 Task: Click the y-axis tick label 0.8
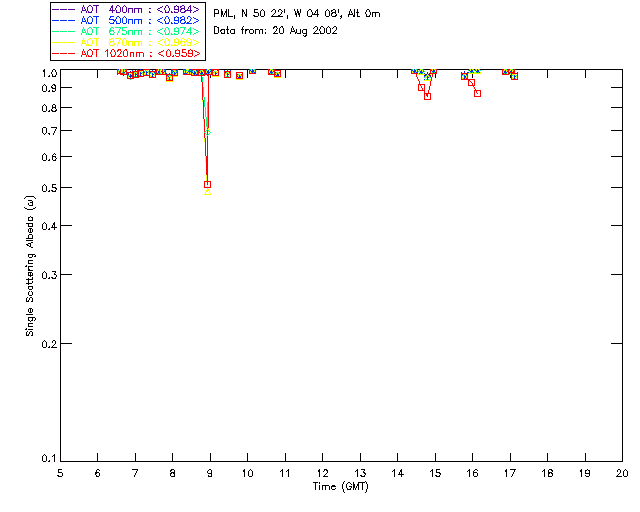click(49, 108)
